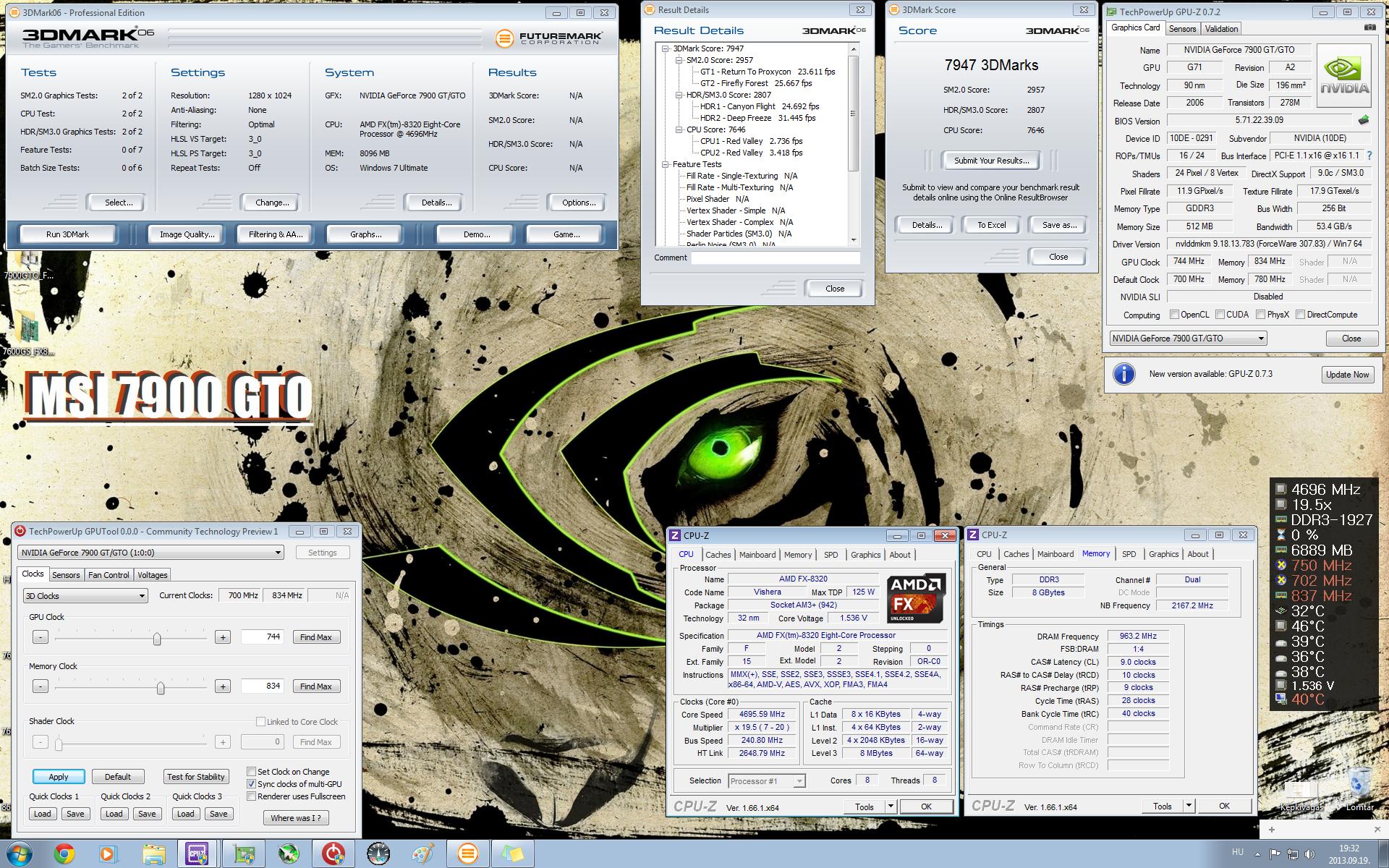Click BIOS save chip icon in GPU-Z

click(1363, 120)
